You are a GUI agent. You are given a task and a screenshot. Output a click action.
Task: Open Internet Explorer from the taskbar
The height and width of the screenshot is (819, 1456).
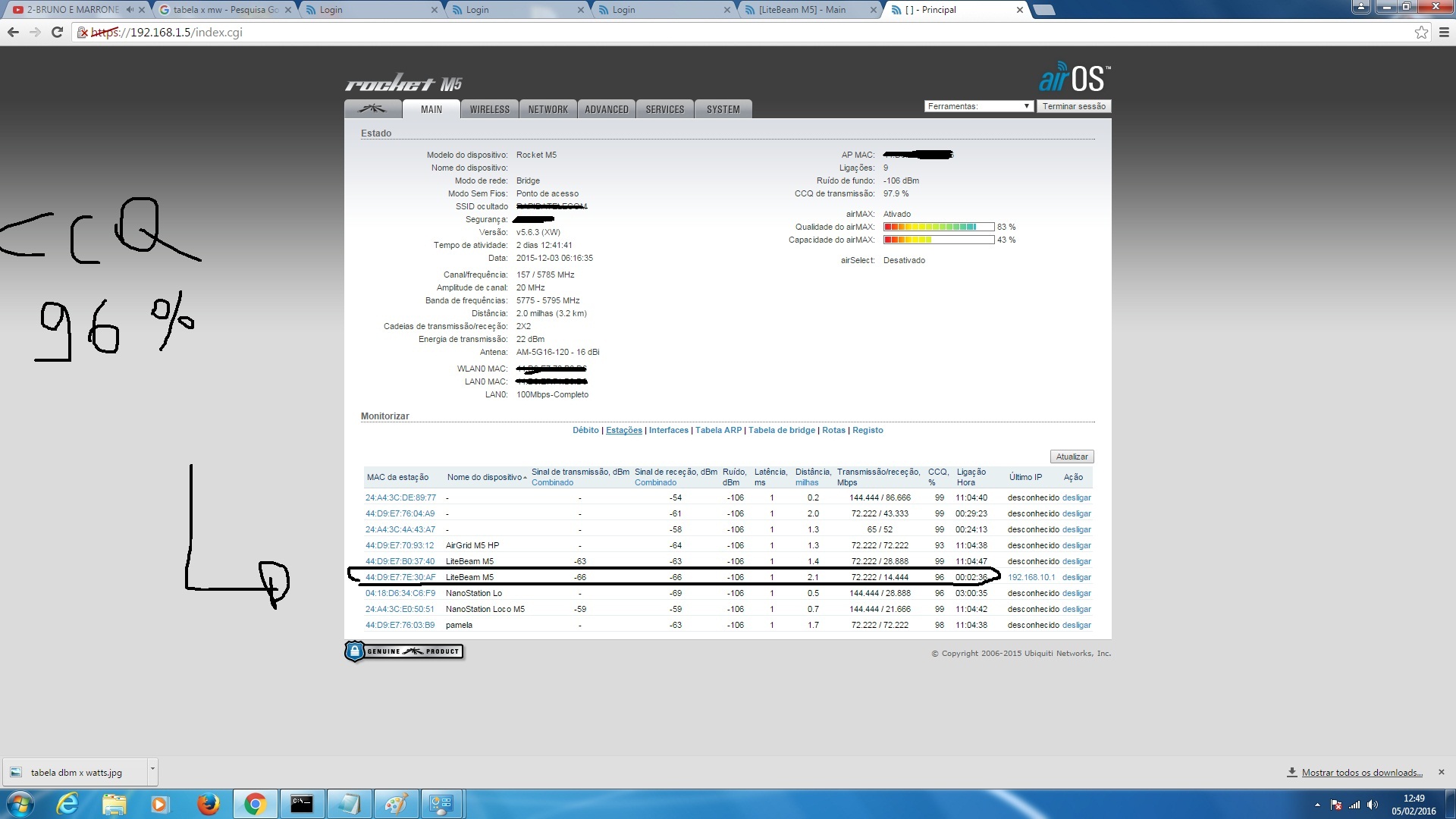(68, 804)
